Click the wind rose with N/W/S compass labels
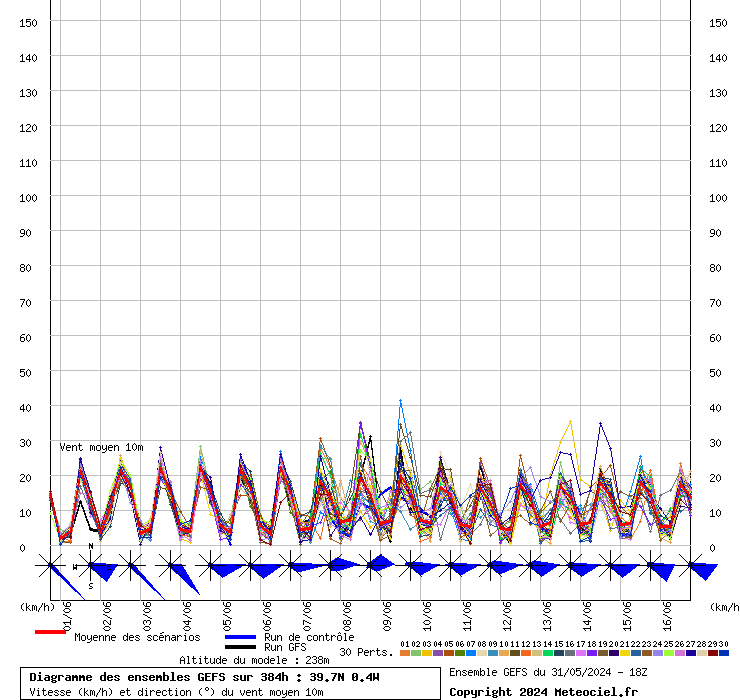 point(91,566)
